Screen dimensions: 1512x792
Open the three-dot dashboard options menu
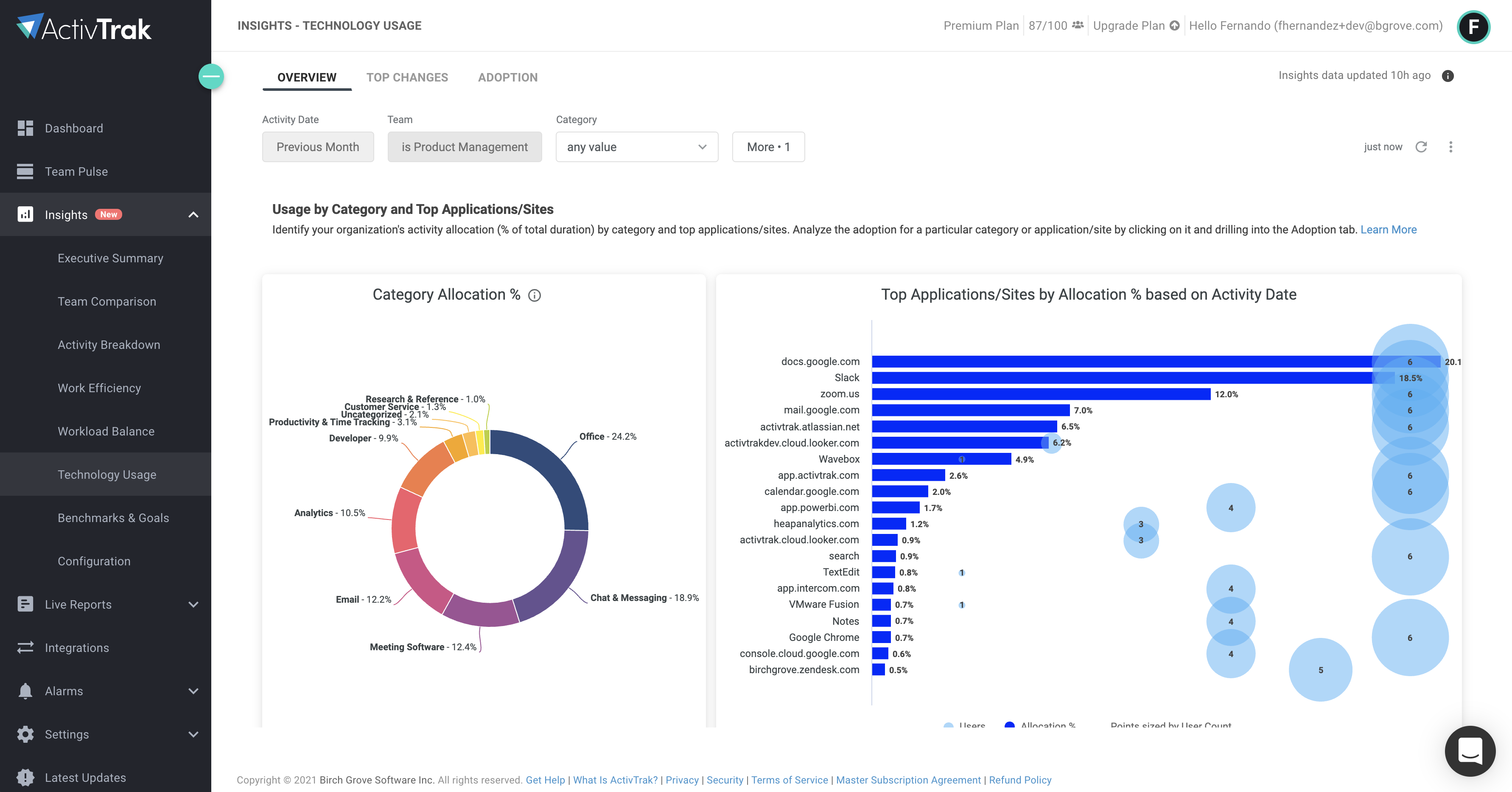[x=1451, y=147]
